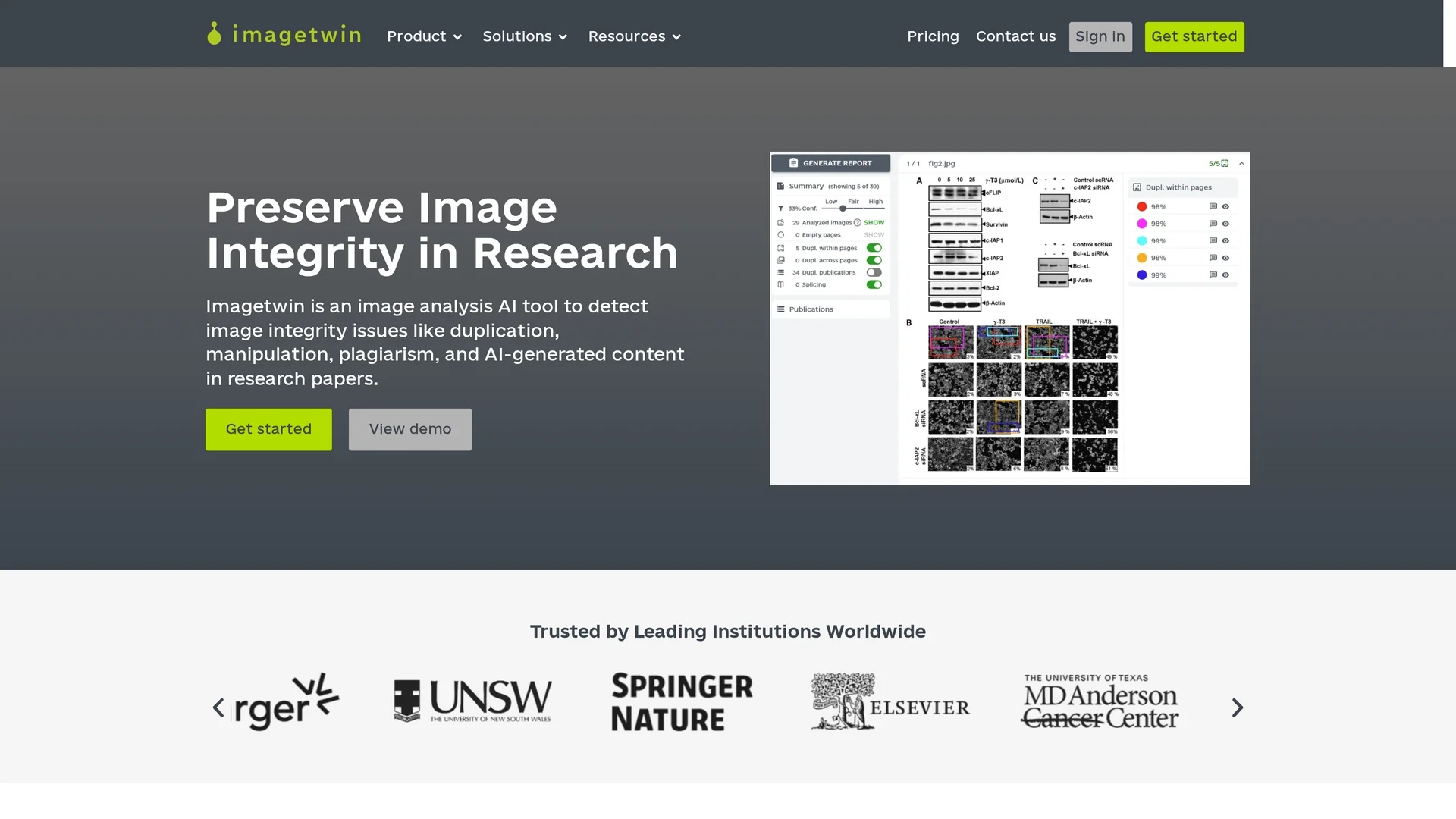The height and width of the screenshot is (819, 1456).
Task: Click the Springer Nature logo
Action: click(682, 702)
